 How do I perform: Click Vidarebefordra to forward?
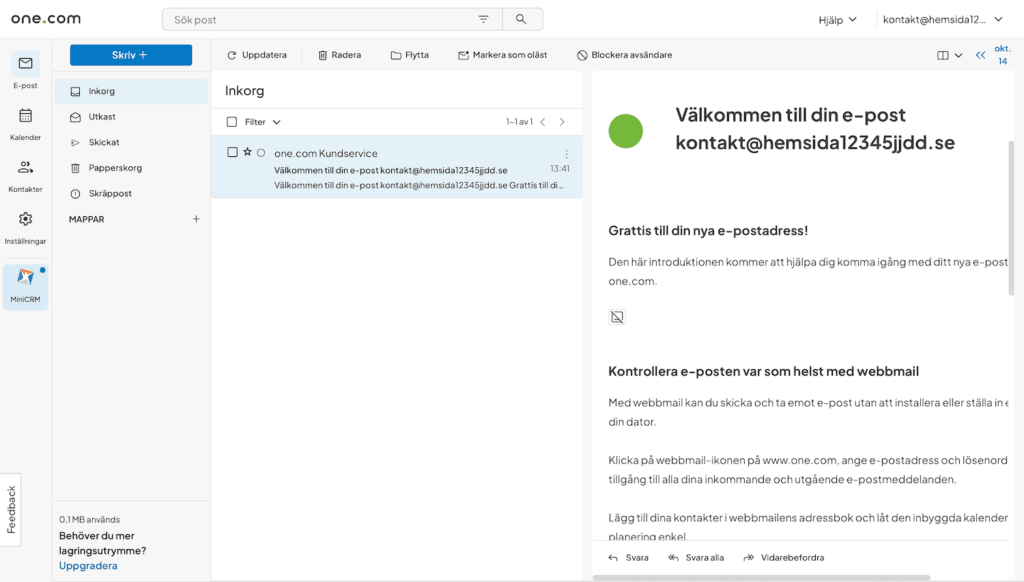click(x=784, y=558)
